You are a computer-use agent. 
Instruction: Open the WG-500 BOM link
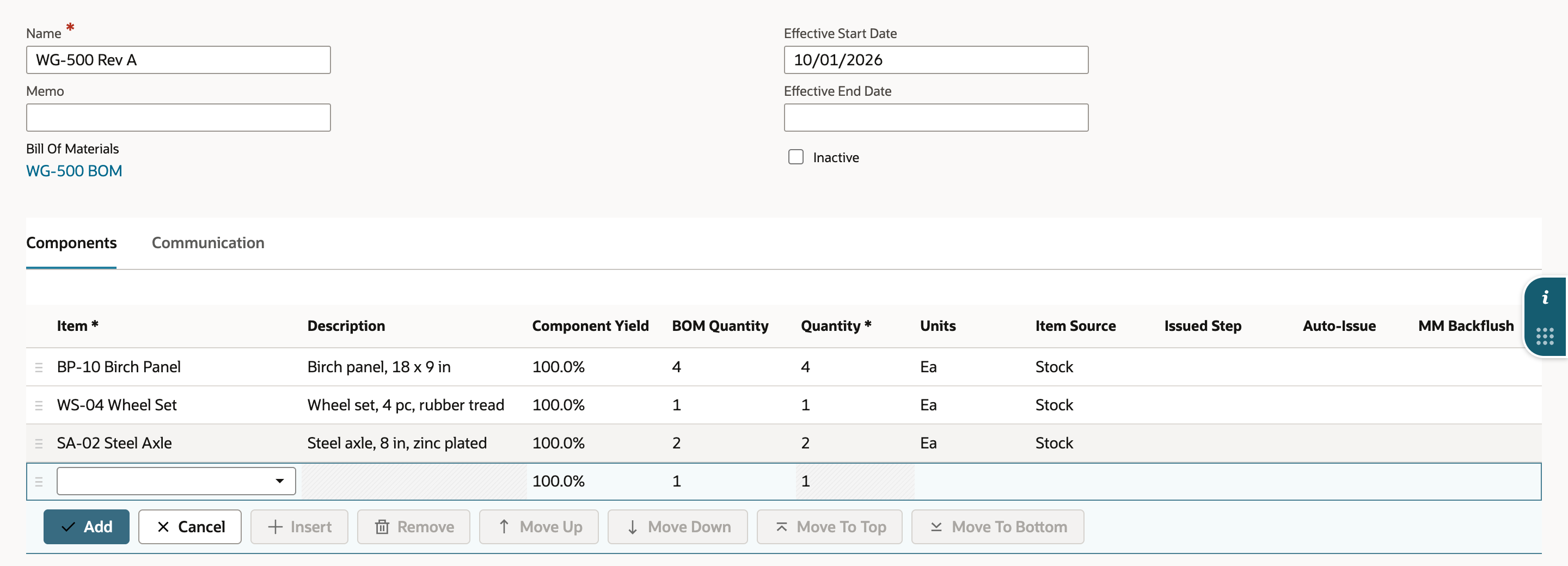coord(74,171)
